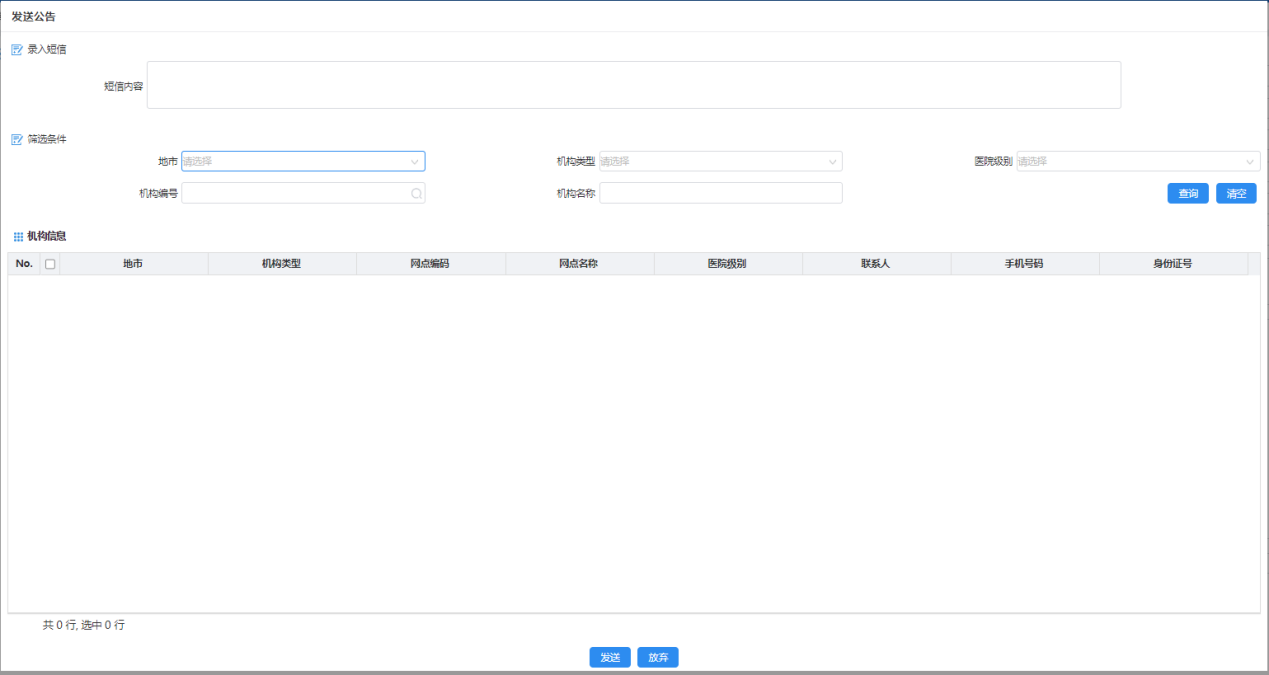Image resolution: width=1269 pixels, height=675 pixels.
Task: Click the 机构编号 input field
Action: pyautogui.click(x=295, y=193)
